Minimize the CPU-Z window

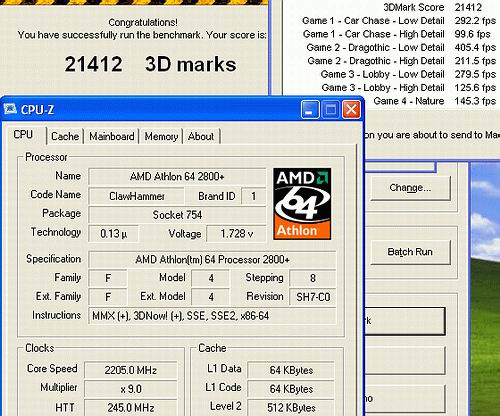click(310, 109)
